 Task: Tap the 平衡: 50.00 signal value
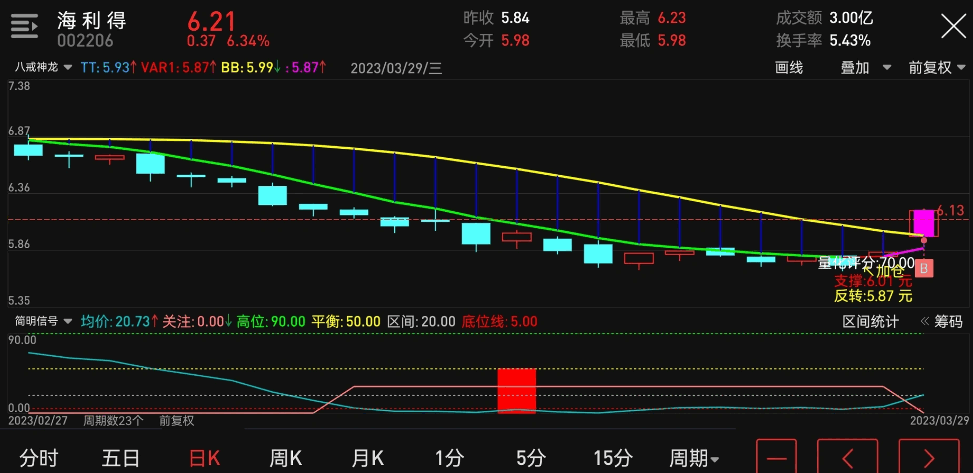346,322
